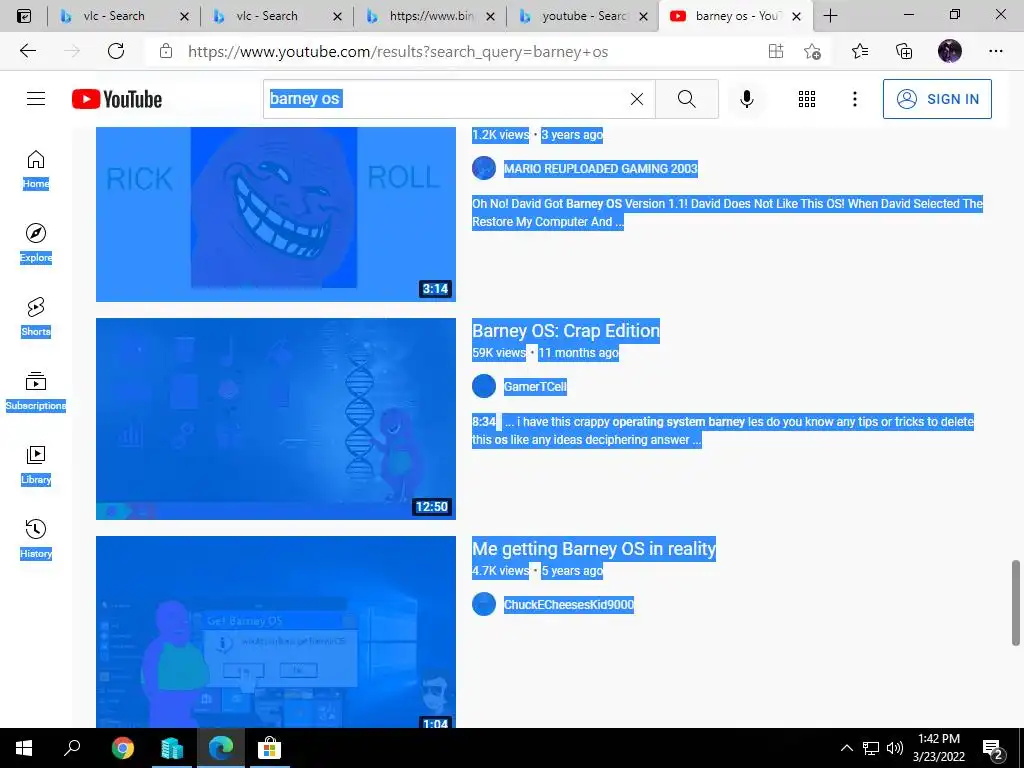Open Windows taskbar search
The height and width of the screenshot is (768, 1024).
coord(72,748)
